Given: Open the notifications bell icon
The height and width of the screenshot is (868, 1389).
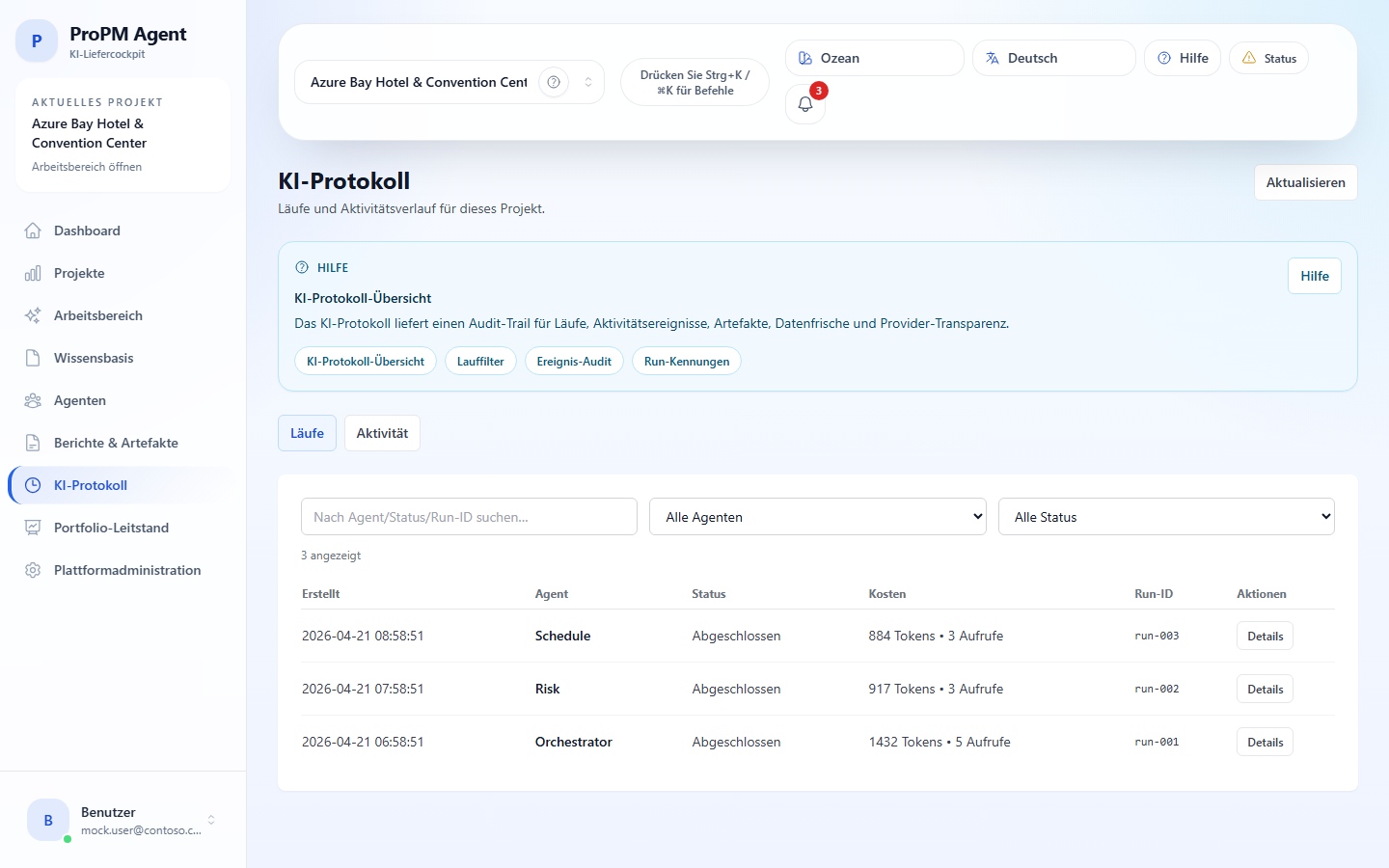Looking at the screenshot, I should pos(805,104).
